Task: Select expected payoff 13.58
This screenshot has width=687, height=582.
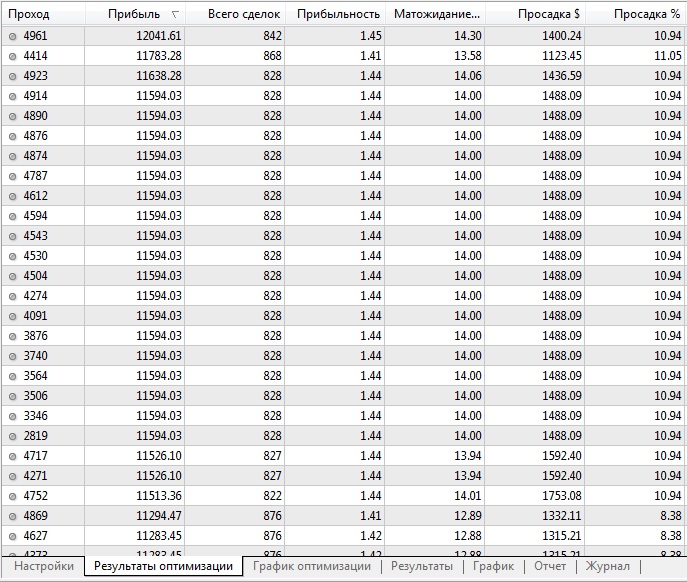Action: pyautogui.click(x=467, y=56)
